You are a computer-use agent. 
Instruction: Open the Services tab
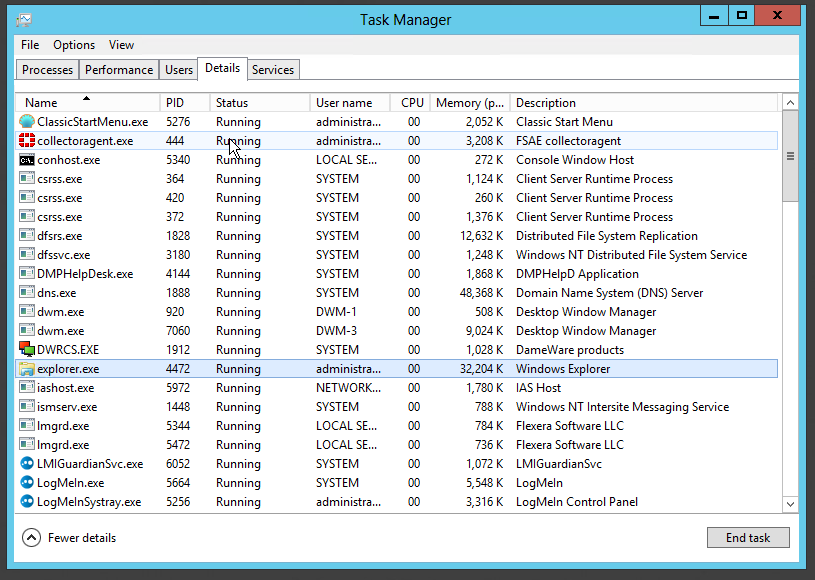pos(273,70)
